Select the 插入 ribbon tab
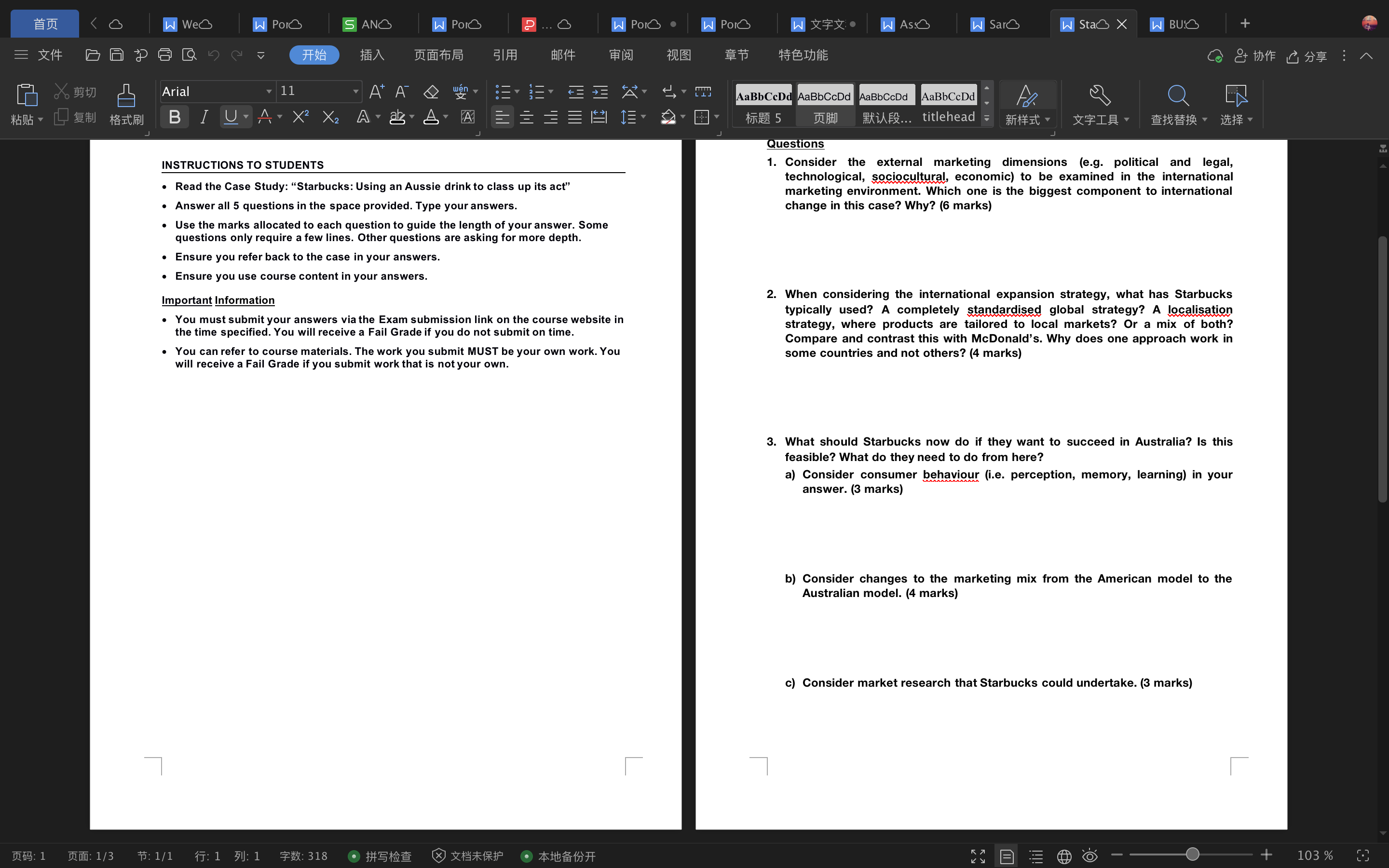This screenshot has width=1389, height=868. pos(372,54)
